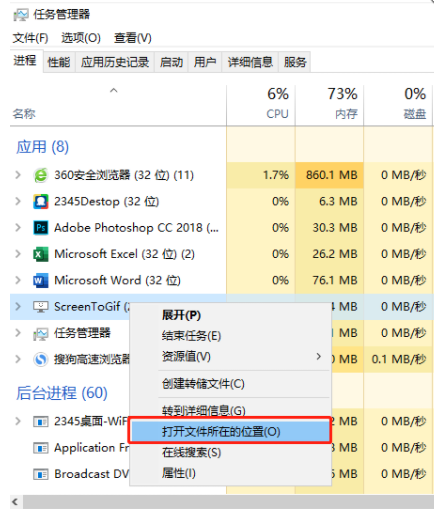Choose 转到详细信息(G) in the context menu
434x510 pixels.
tap(230, 410)
